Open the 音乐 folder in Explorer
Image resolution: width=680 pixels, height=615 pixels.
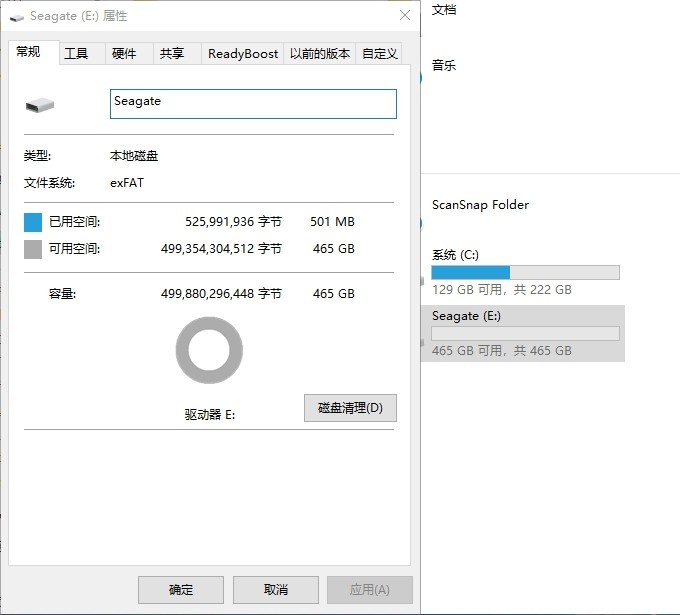tap(444, 65)
